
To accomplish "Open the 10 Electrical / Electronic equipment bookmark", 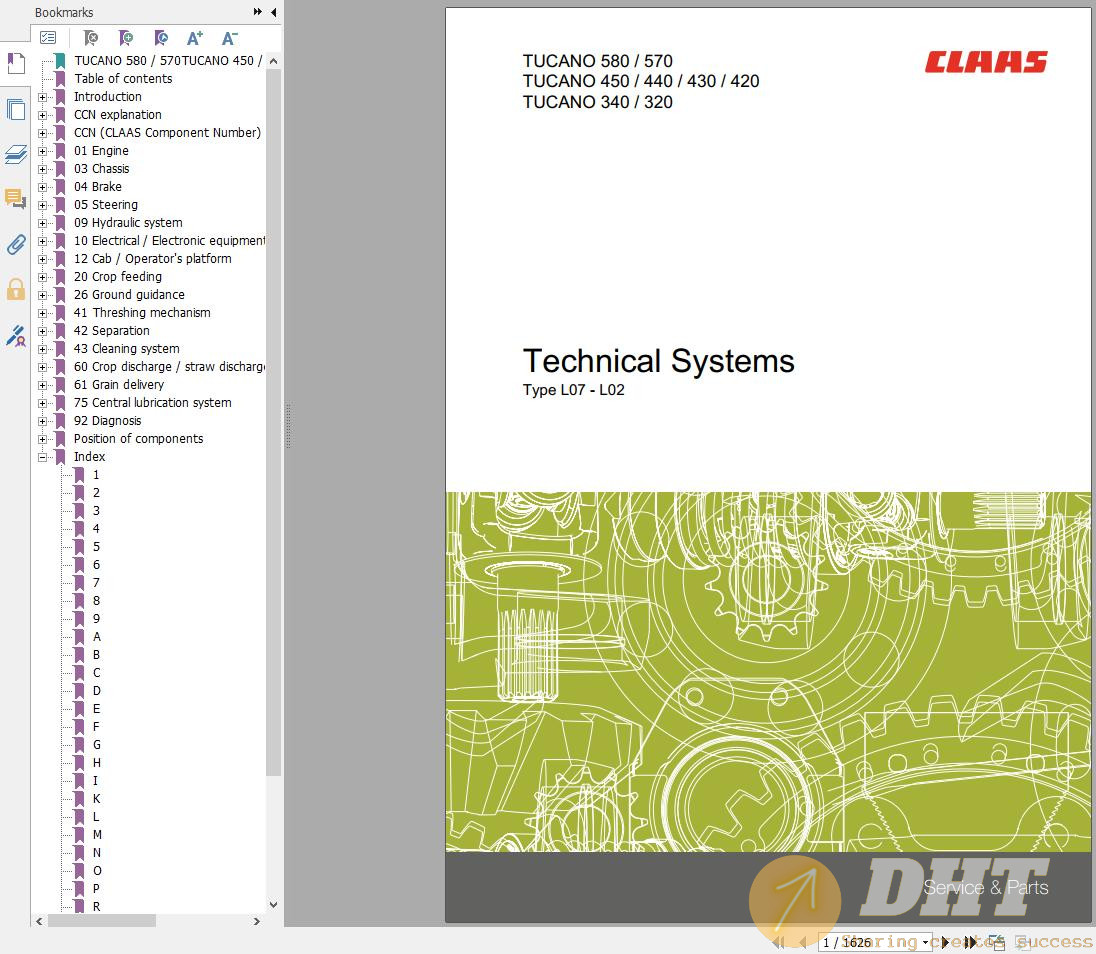I will [169, 240].
